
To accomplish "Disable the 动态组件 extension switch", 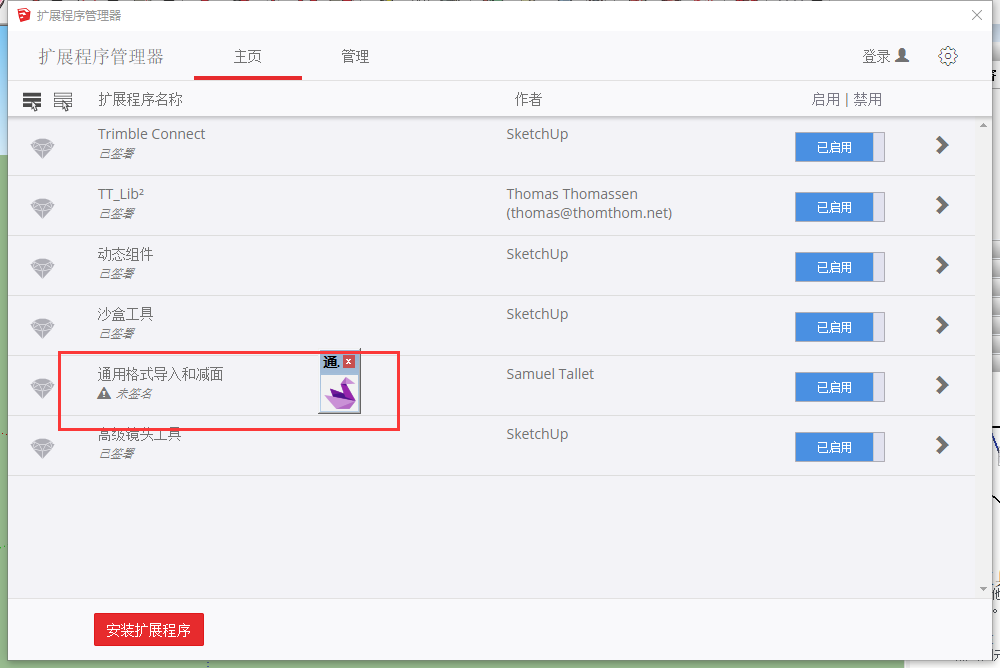I will (839, 267).
